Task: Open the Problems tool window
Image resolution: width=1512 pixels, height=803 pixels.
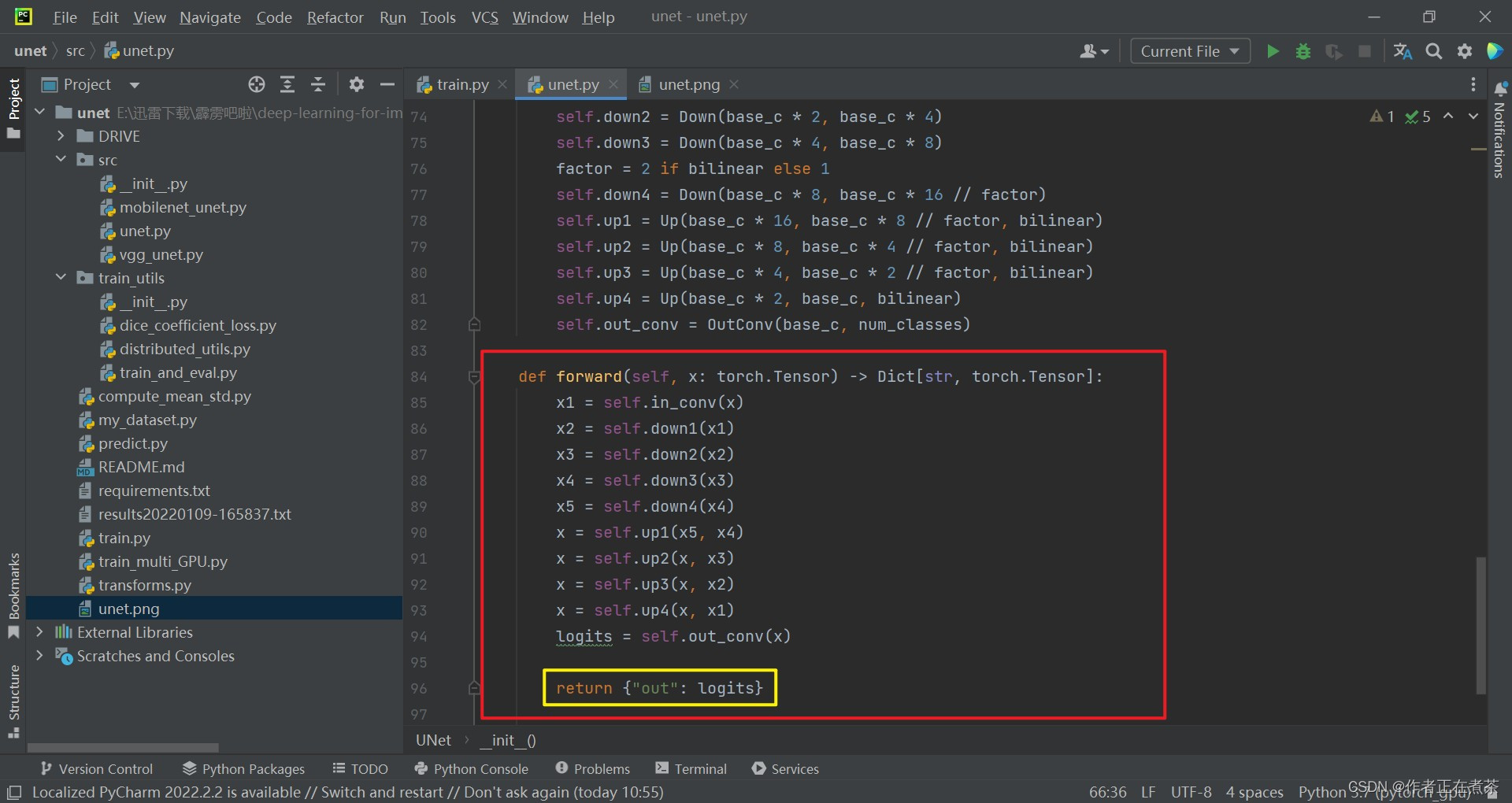Action: (592, 768)
